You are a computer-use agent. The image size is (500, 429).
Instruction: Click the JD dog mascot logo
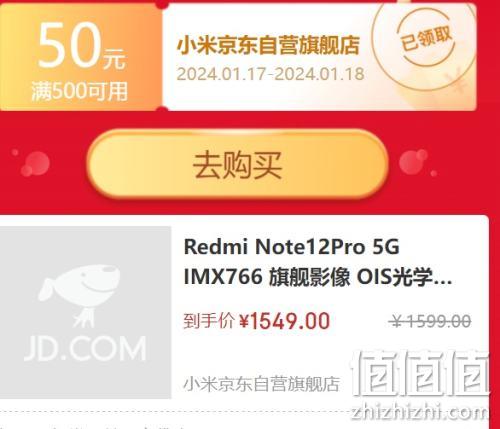click(x=81, y=295)
